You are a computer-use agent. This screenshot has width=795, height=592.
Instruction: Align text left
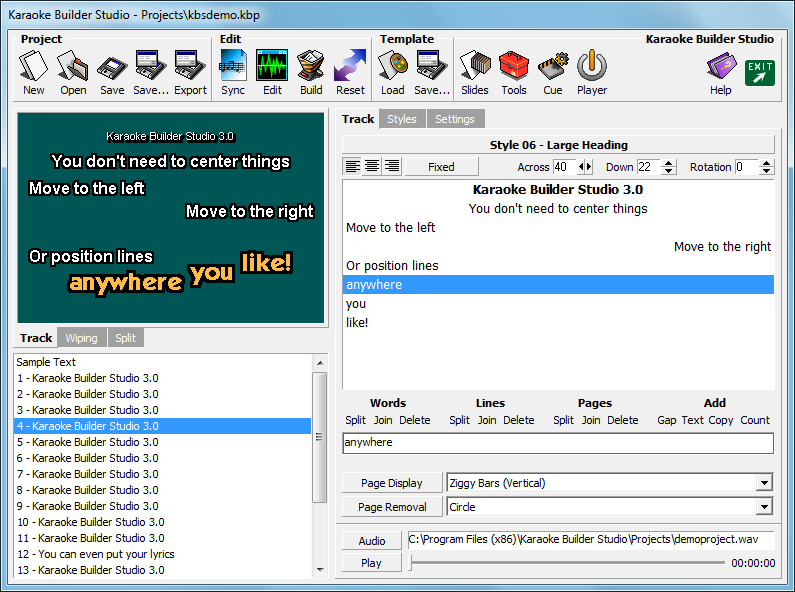pyautogui.click(x=352, y=166)
